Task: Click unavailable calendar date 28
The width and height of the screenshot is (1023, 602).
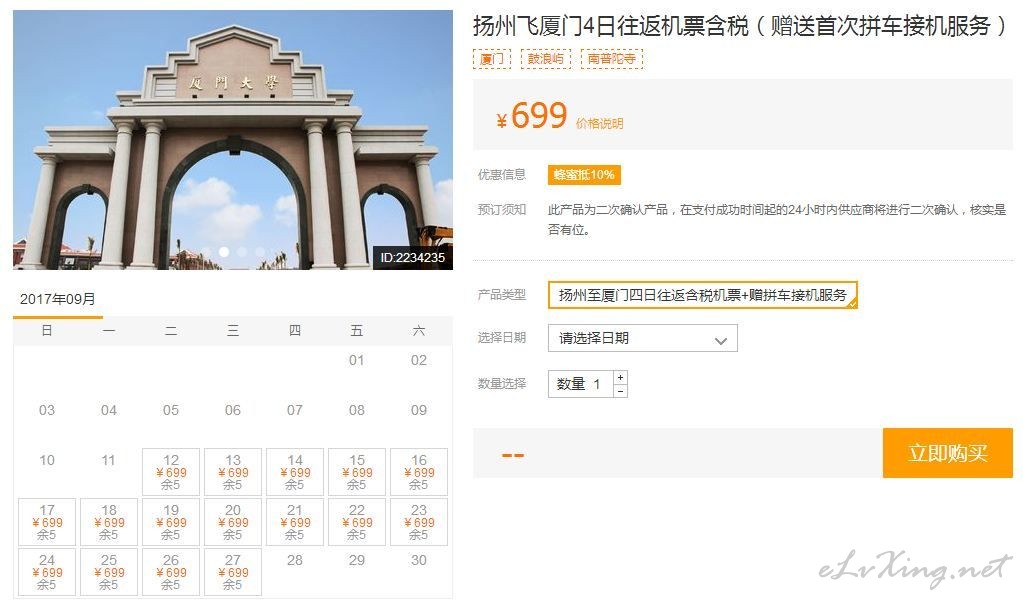Action: [295, 560]
